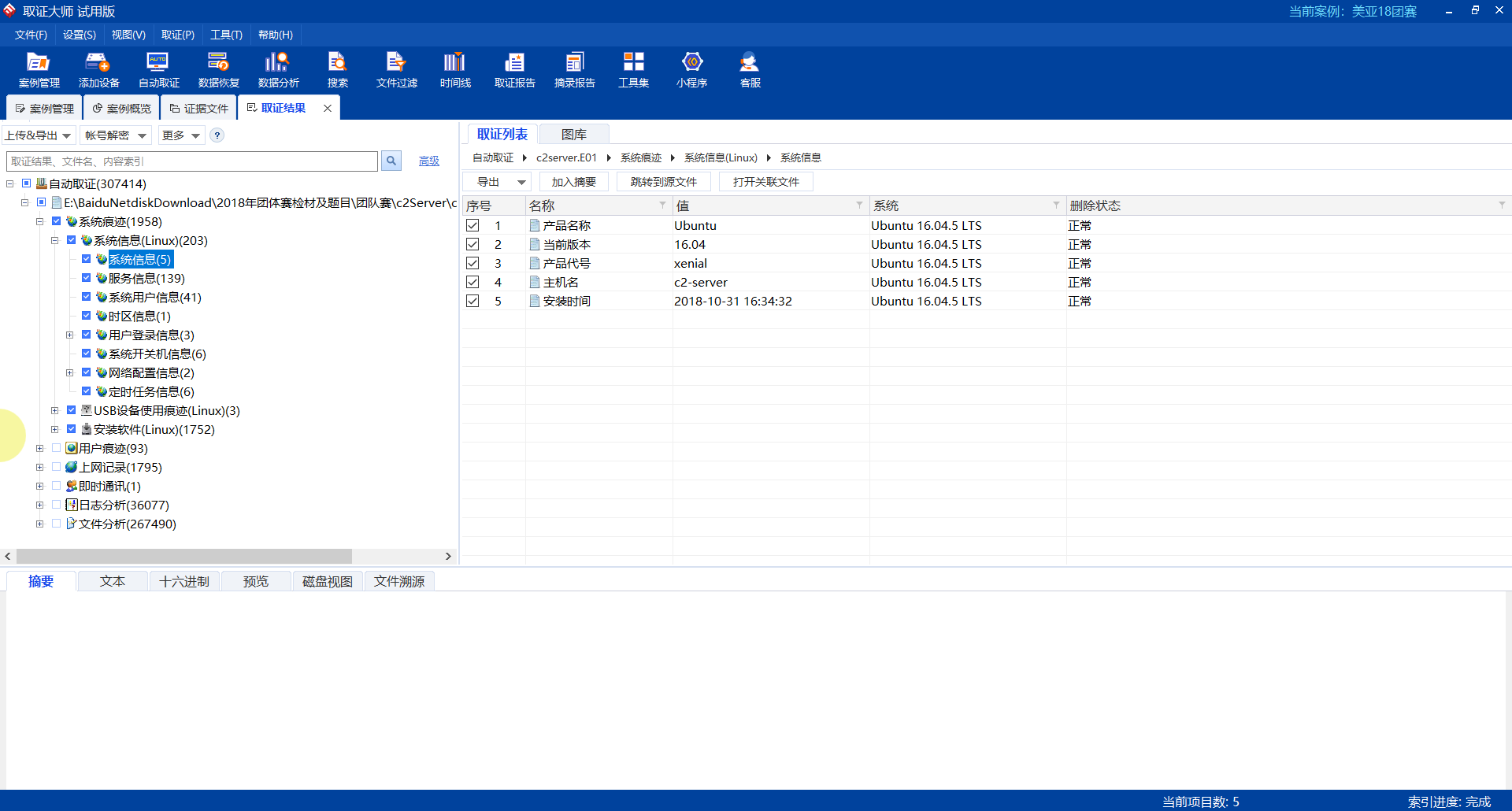Expand the 日志分析(36077) node
Screen dimensions: 1512x811
pyautogui.click(x=40, y=505)
